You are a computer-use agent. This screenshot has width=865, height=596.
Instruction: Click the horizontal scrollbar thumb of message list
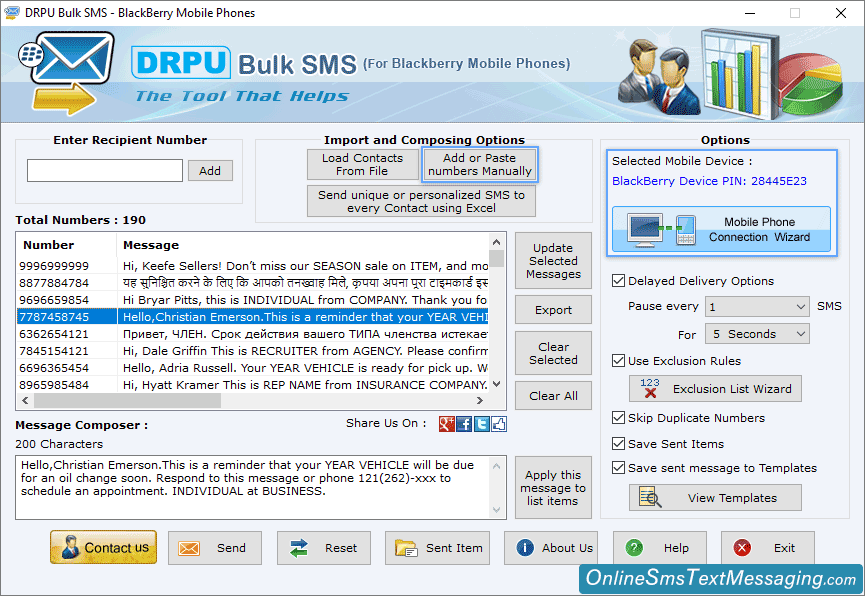pos(127,401)
